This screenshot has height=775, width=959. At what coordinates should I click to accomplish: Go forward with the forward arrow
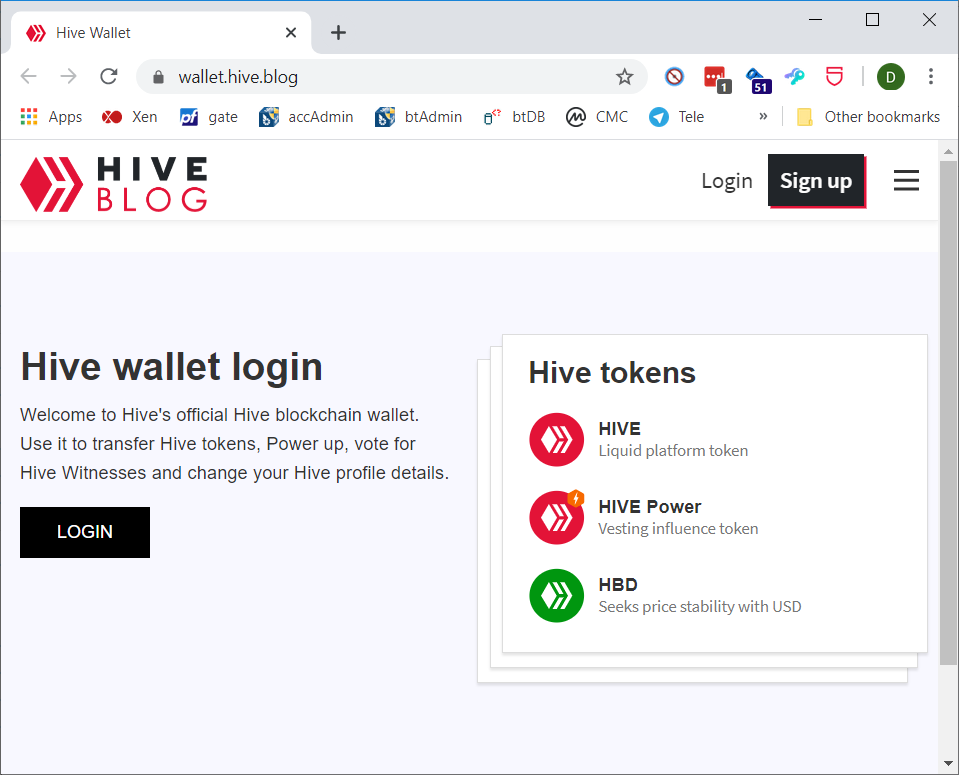point(68,76)
